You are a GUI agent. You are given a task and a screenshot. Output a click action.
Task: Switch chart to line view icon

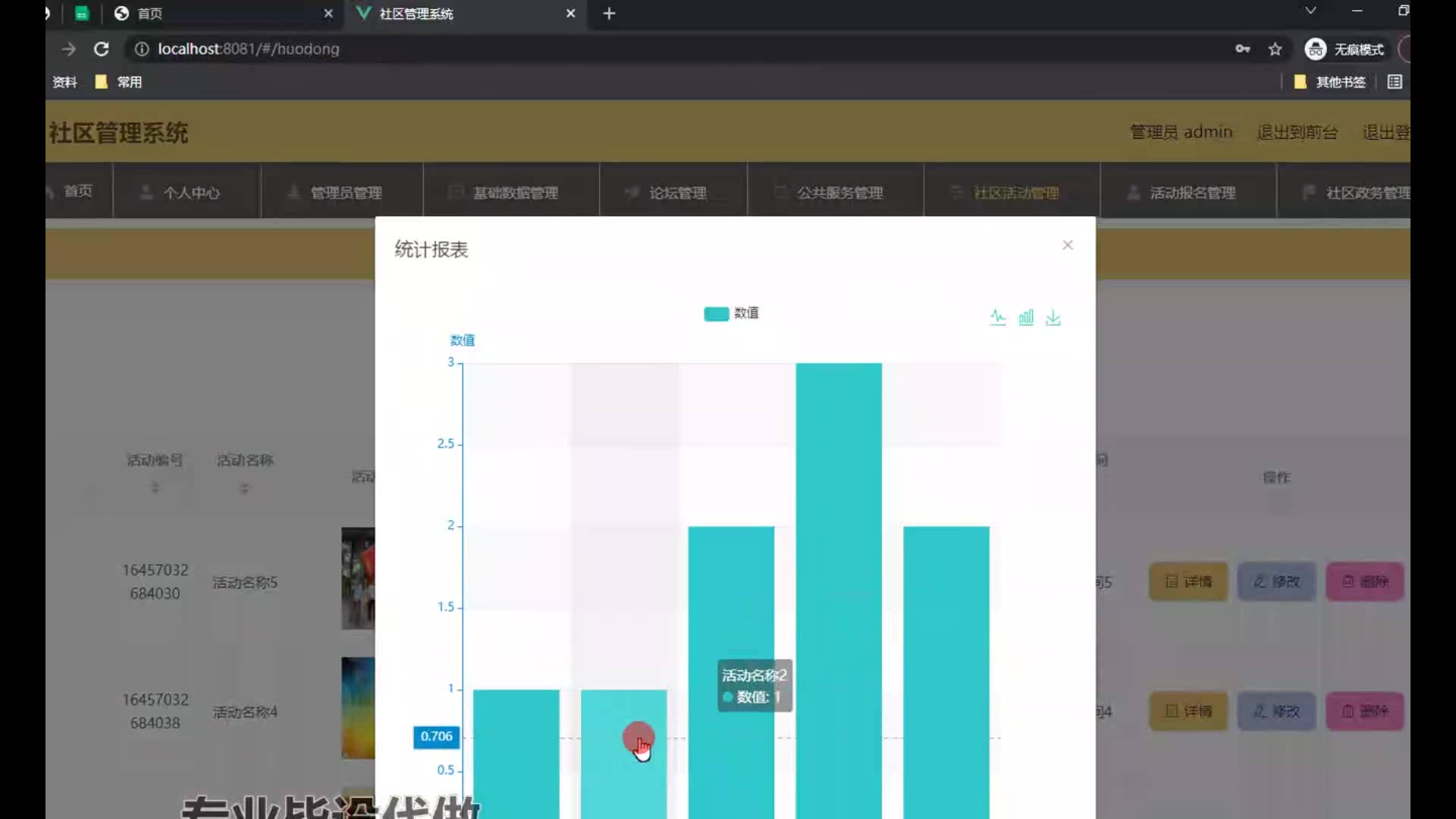pyautogui.click(x=997, y=318)
